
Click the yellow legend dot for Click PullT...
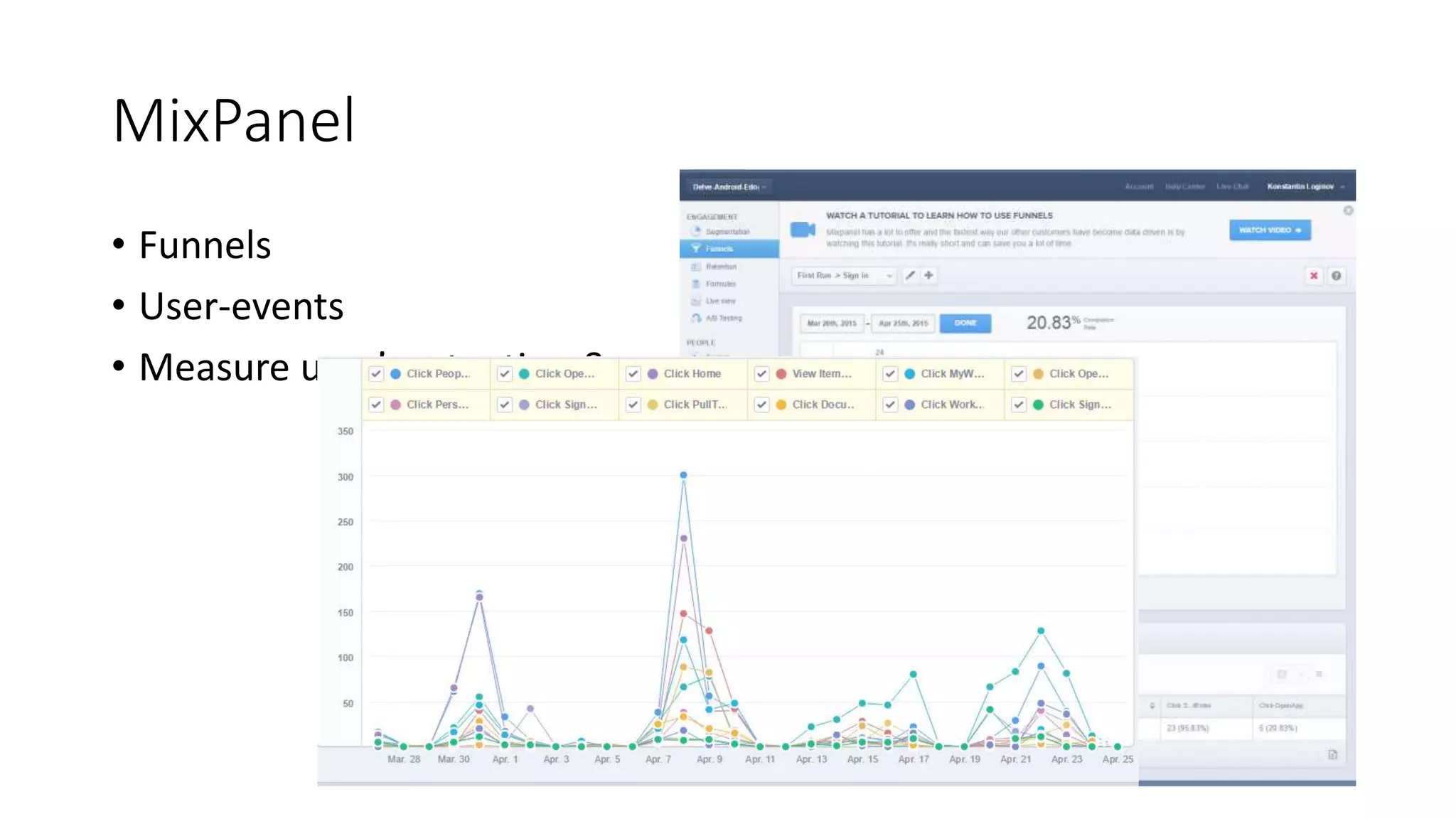click(x=653, y=405)
